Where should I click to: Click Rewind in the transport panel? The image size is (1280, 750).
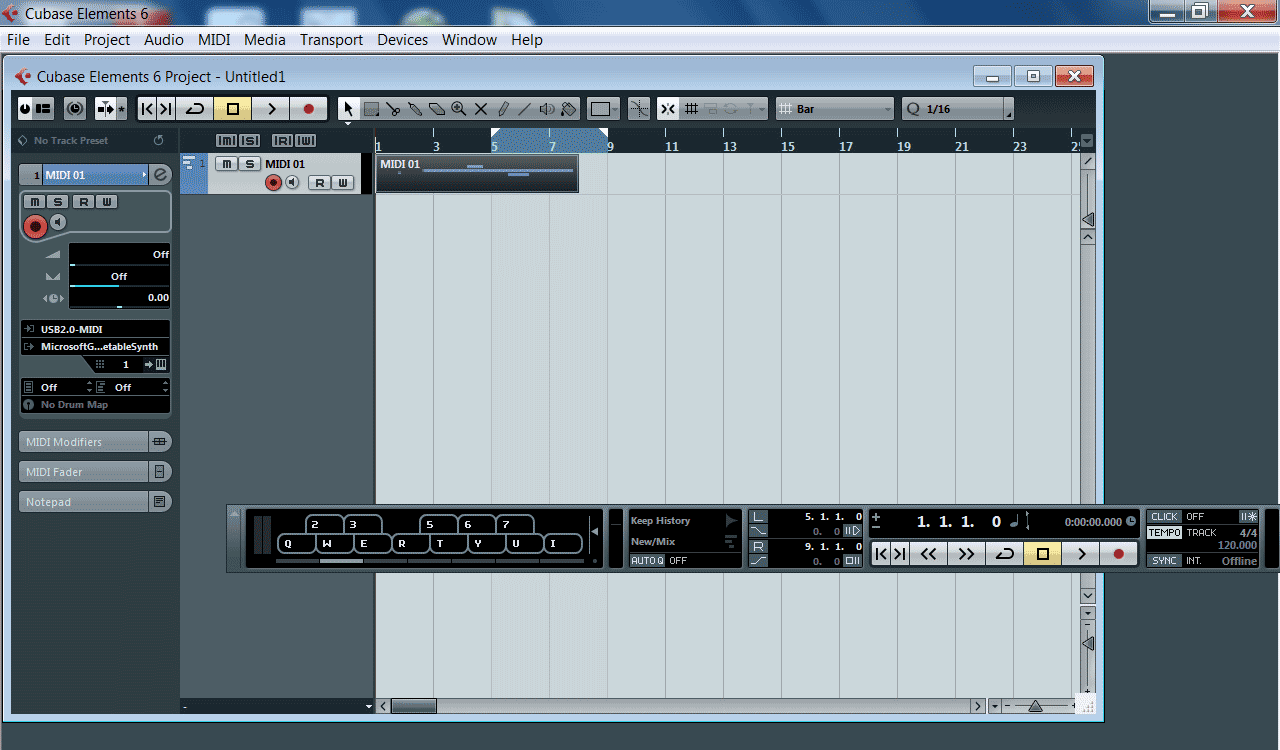coord(928,553)
